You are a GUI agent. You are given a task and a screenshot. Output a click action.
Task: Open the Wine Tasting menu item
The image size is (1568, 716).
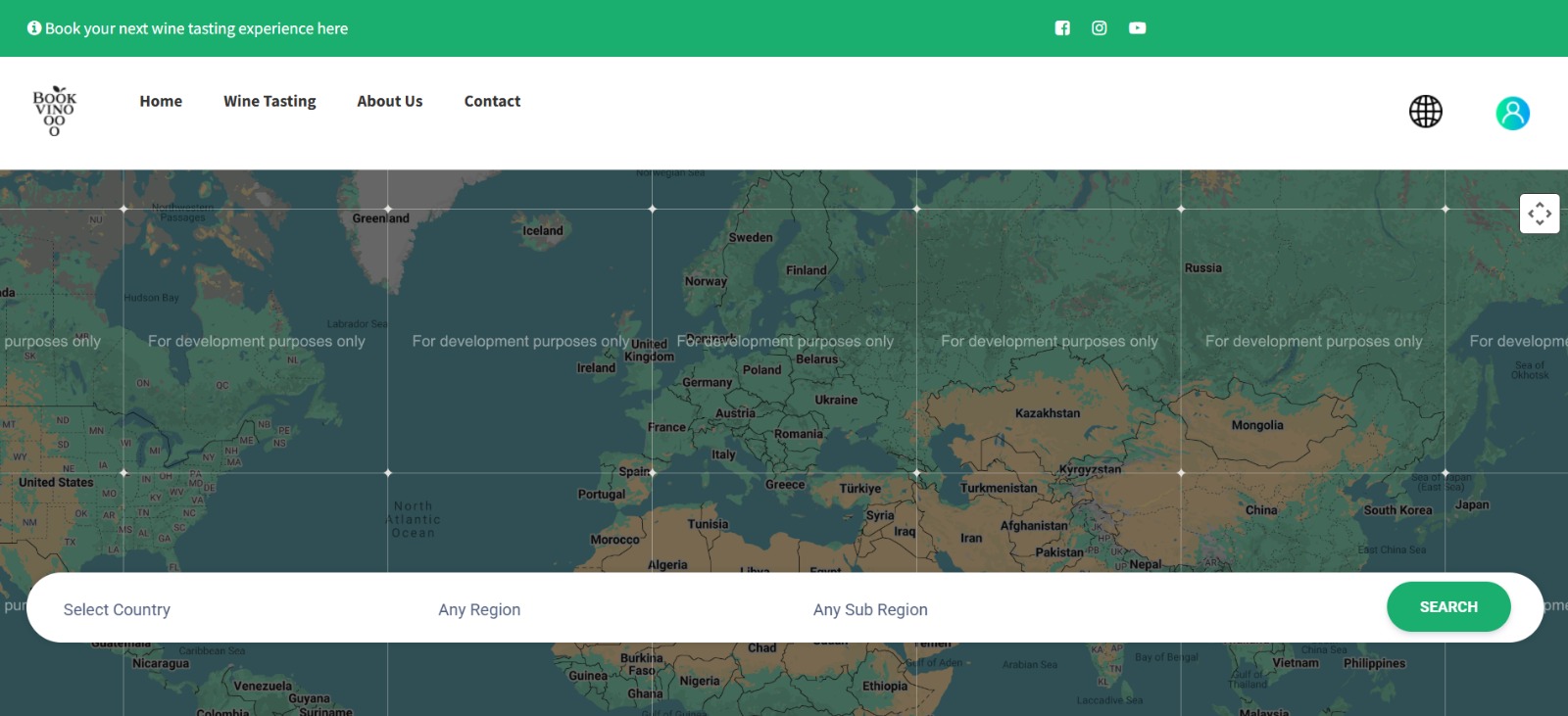pos(269,101)
